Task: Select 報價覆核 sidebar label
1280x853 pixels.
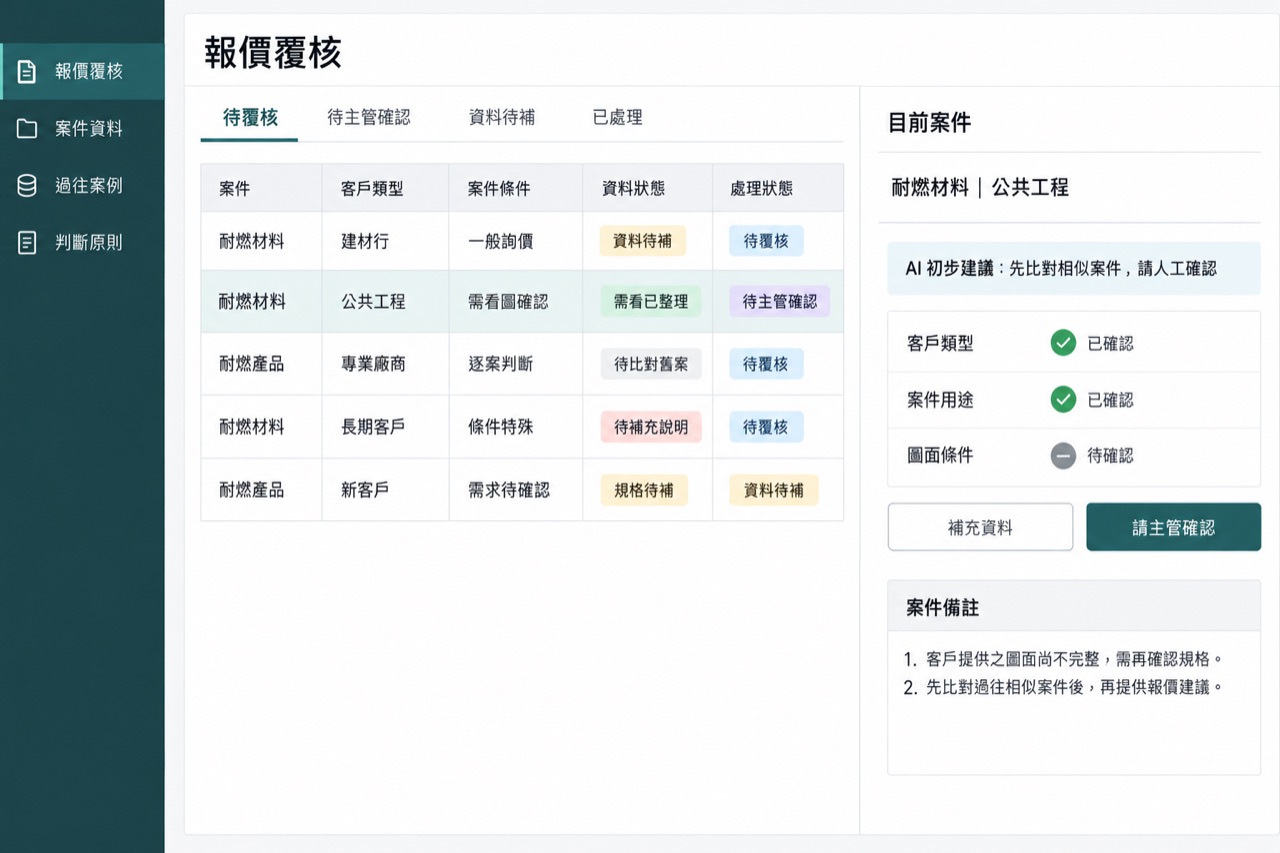Action: (x=89, y=72)
